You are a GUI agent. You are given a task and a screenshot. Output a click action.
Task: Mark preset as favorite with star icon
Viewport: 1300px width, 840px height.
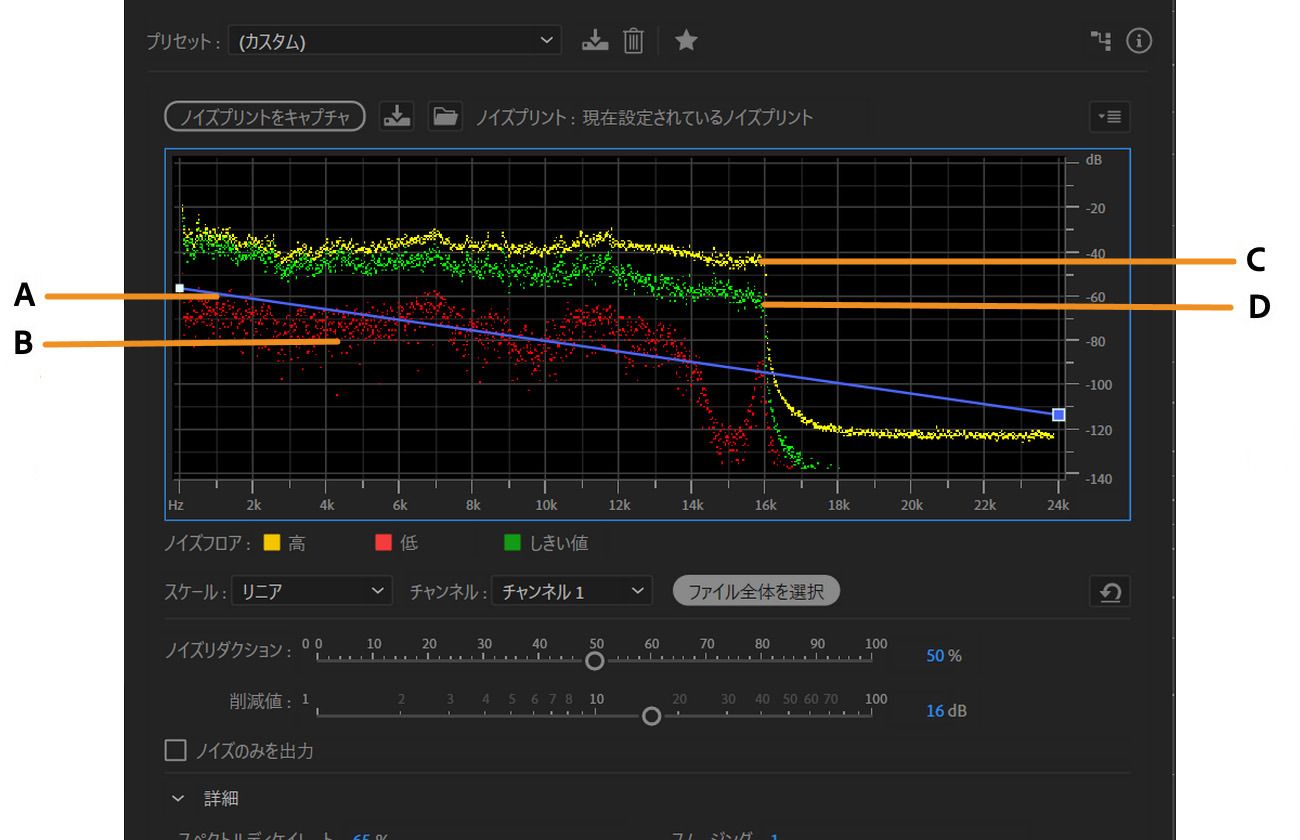[686, 41]
